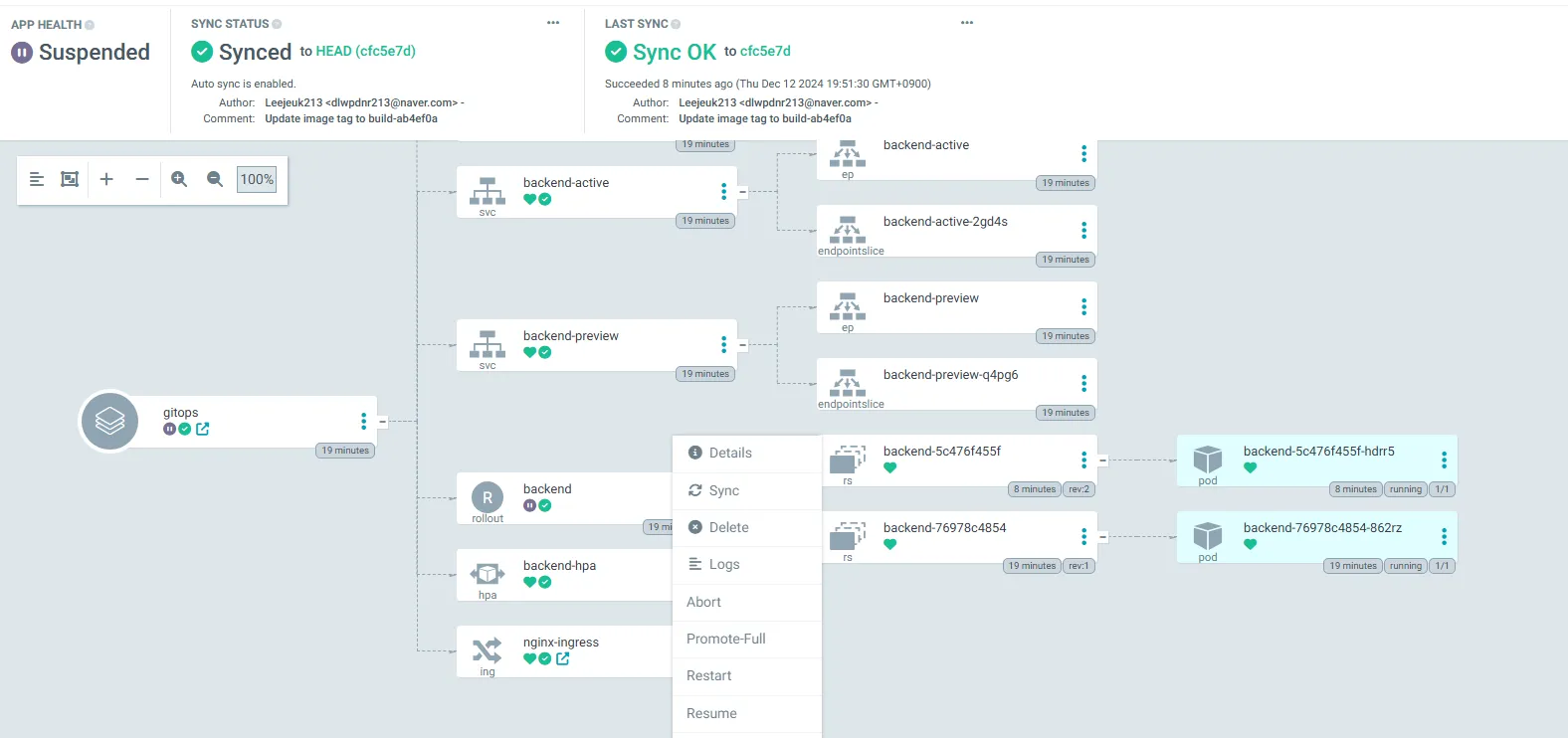Screen dimensions: 1568x738
Task: Open the backend-preview svc kebab menu
Action: 724,345
